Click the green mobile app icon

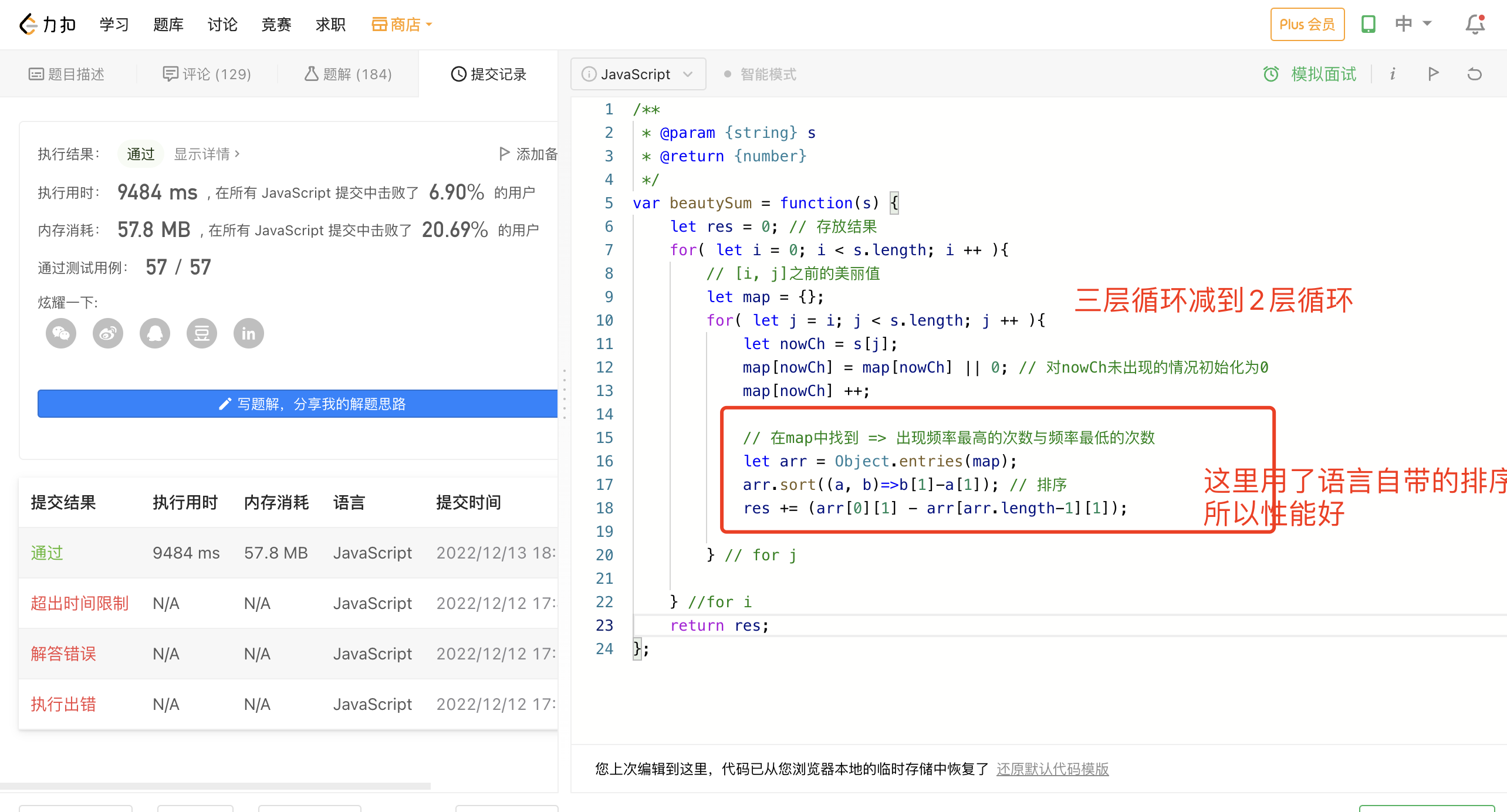[x=1368, y=24]
